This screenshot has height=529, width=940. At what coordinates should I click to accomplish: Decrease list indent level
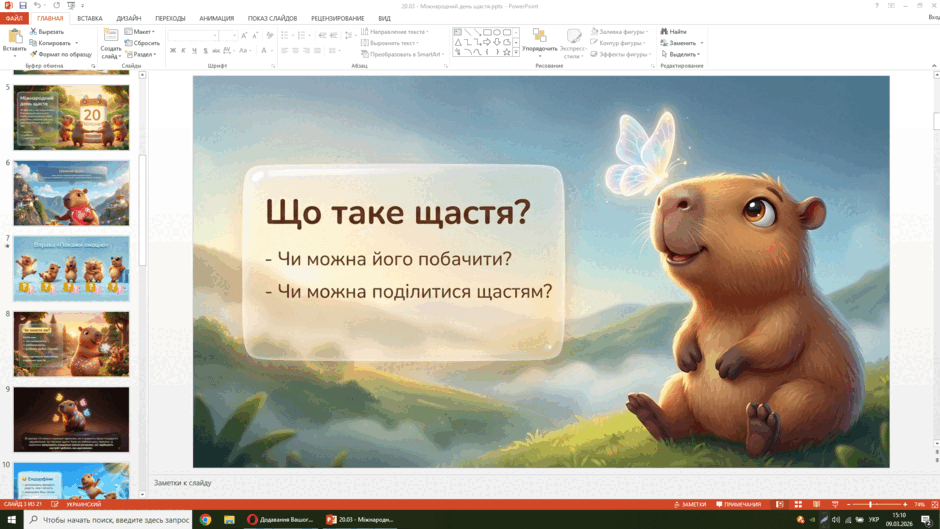pyautogui.click(x=322, y=35)
